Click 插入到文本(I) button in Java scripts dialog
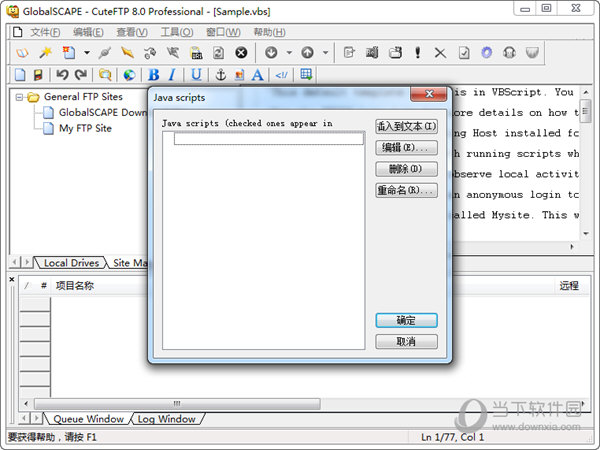This screenshot has height=450, width=600. point(406,126)
